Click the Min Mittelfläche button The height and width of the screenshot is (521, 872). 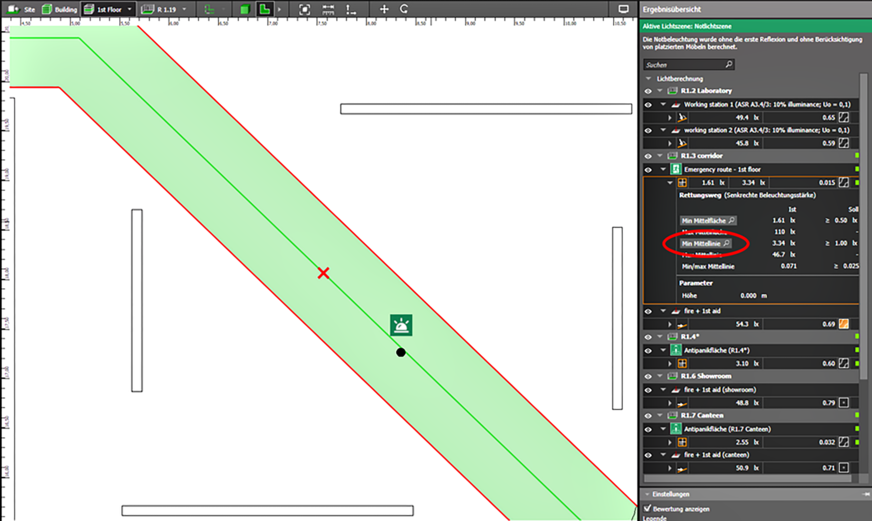(x=708, y=220)
